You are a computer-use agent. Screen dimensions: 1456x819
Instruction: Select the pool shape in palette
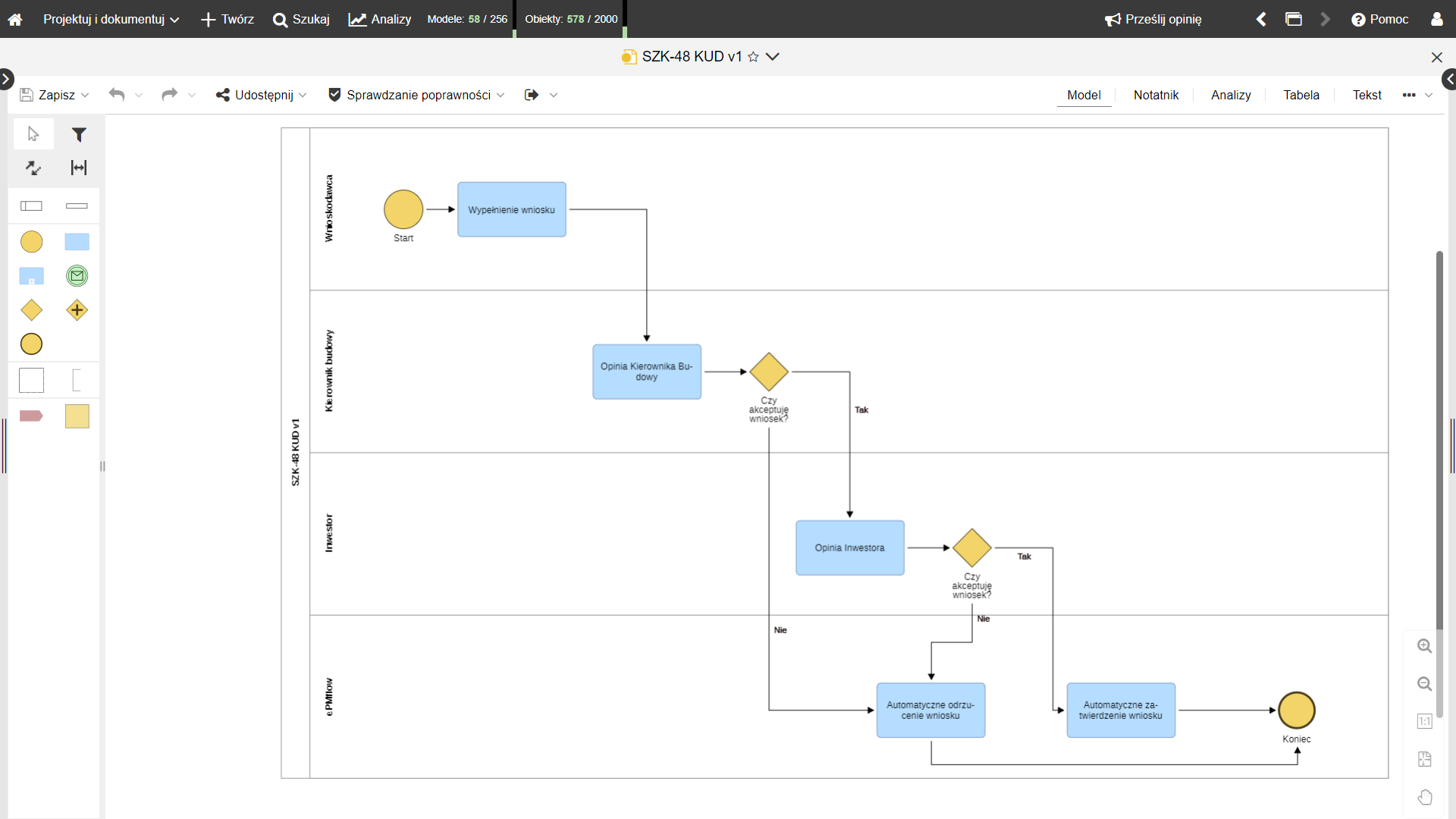pyautogui.click(x=31, y=206)
